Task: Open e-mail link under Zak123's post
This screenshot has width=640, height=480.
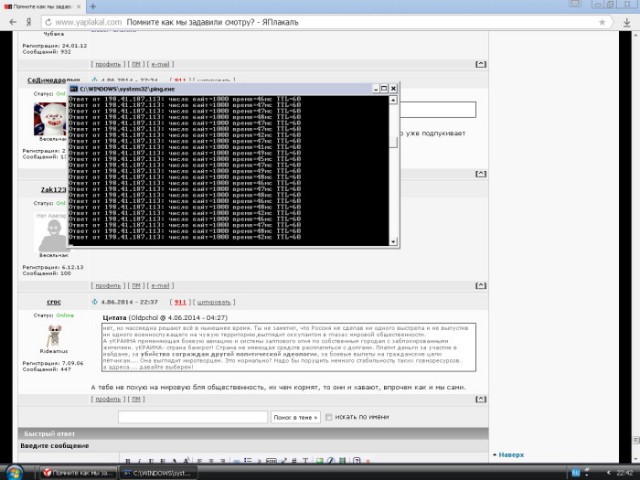Action: 160,286
